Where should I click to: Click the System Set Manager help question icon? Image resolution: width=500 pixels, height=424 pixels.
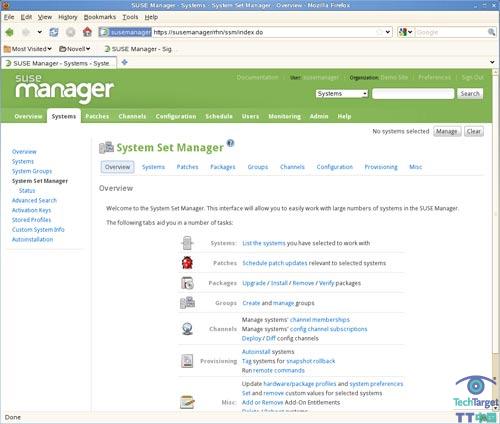(x=230, y=143)
